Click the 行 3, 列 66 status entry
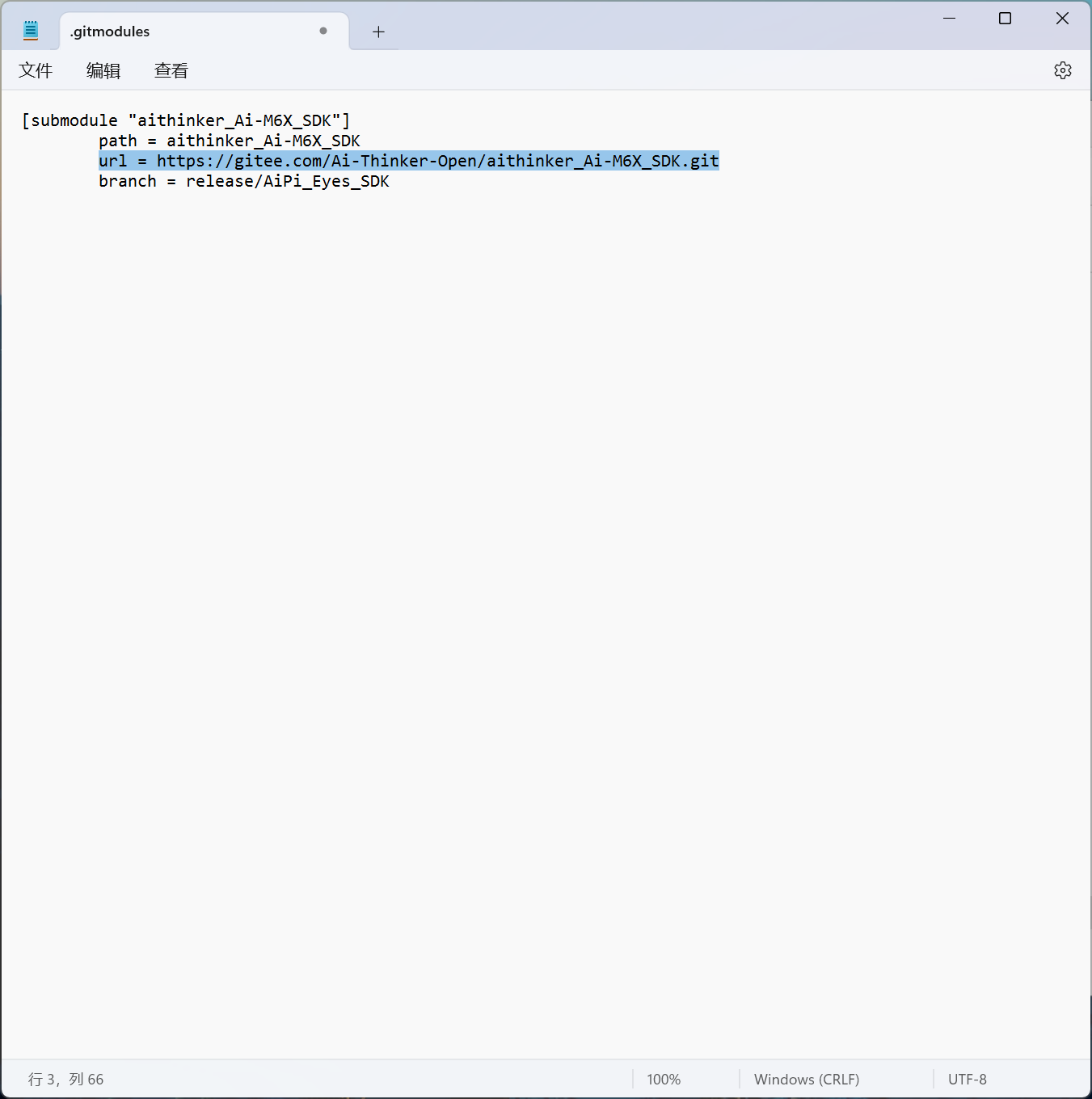This screenshot has width=1092, height=1099. click(66, 1079)
